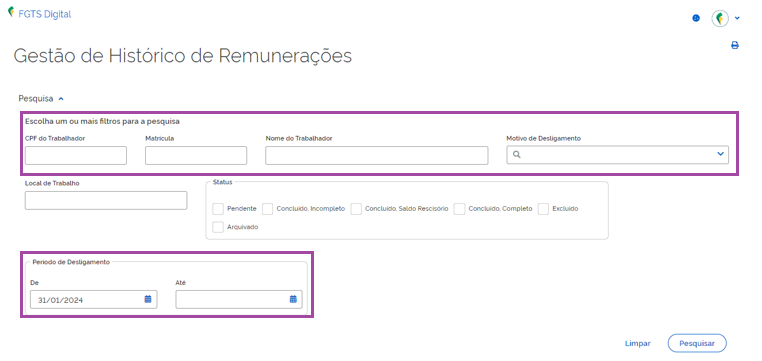Collapse the Pesquisa section chevron

tap(61, 99)
